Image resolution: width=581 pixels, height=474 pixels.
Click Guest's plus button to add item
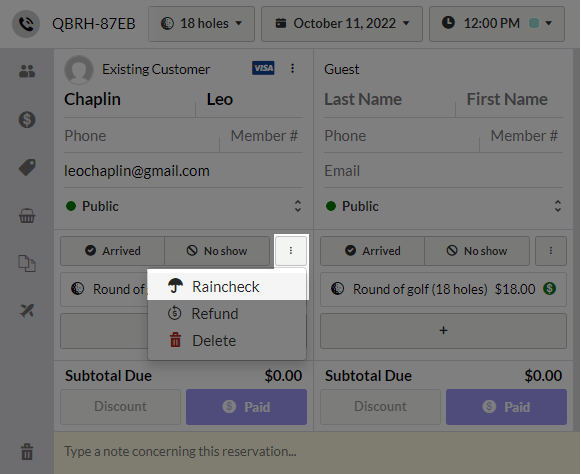click(443, 331)
